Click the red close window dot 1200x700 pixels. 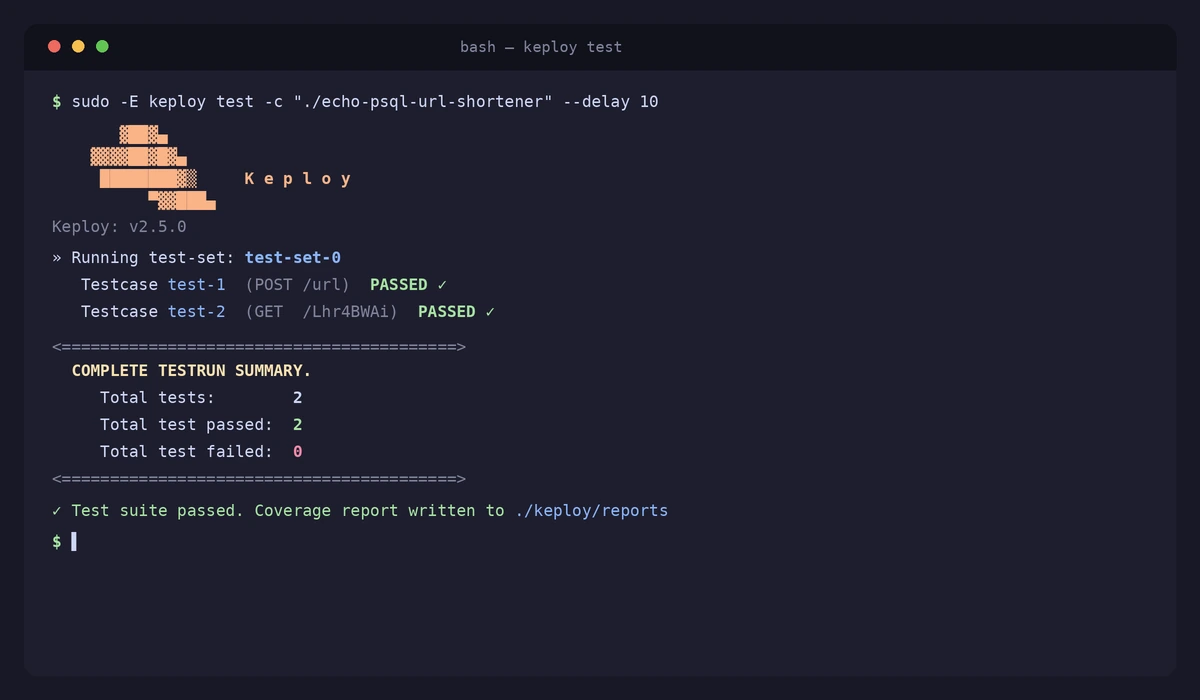[54, 46]
